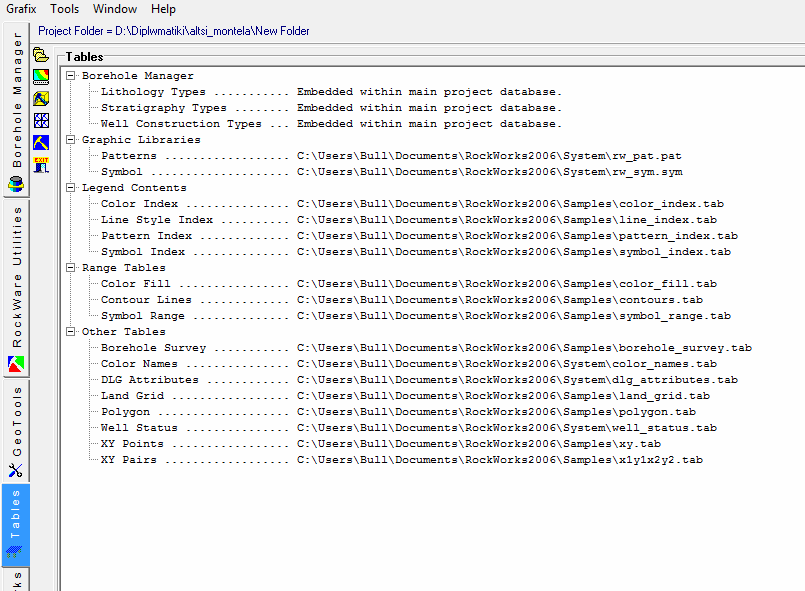Click the RockWare Utilities colored-triangle icon
805x591 pixels.
[16, 364]
